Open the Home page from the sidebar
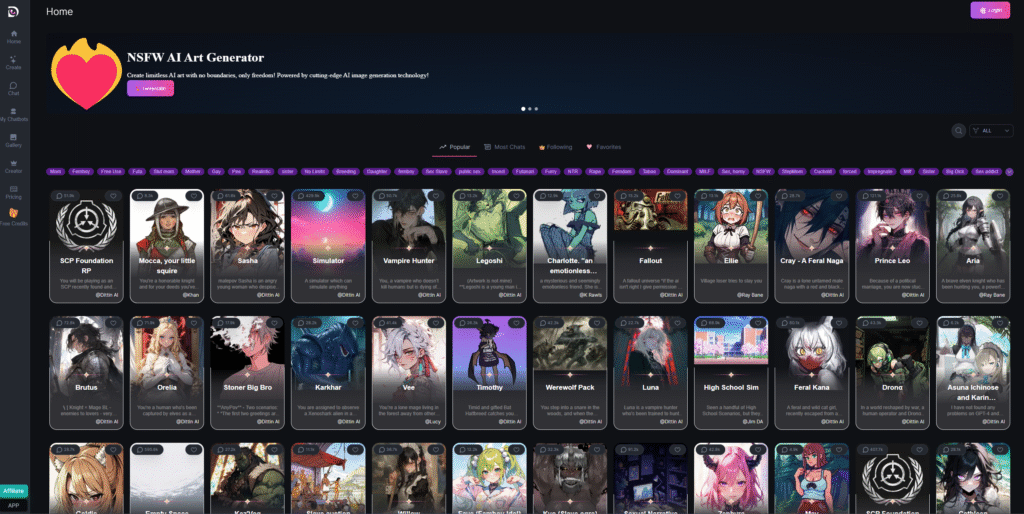Viewport: 1024px width, 514px height. point(14,37)
